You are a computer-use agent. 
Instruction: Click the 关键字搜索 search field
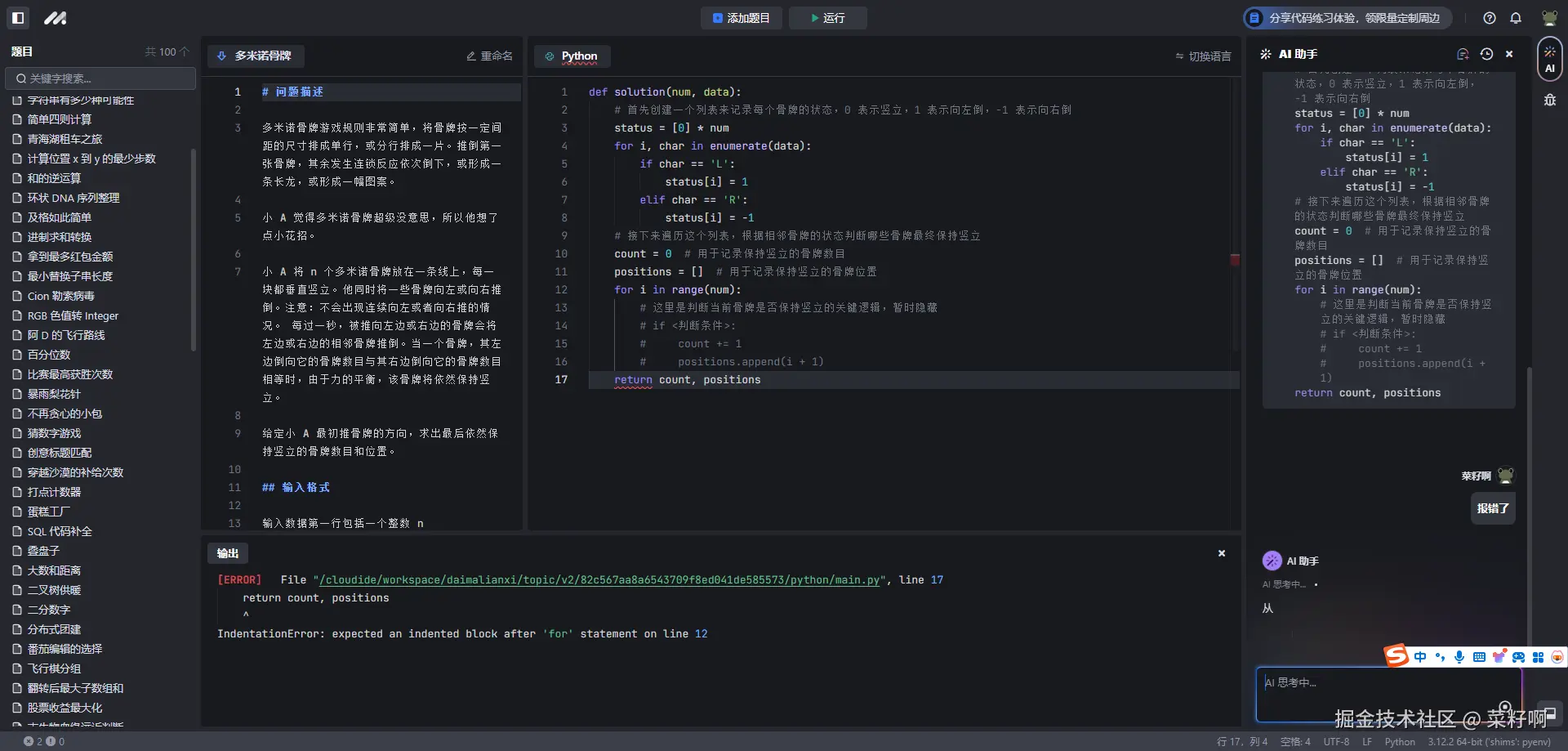tap(100, 78)
